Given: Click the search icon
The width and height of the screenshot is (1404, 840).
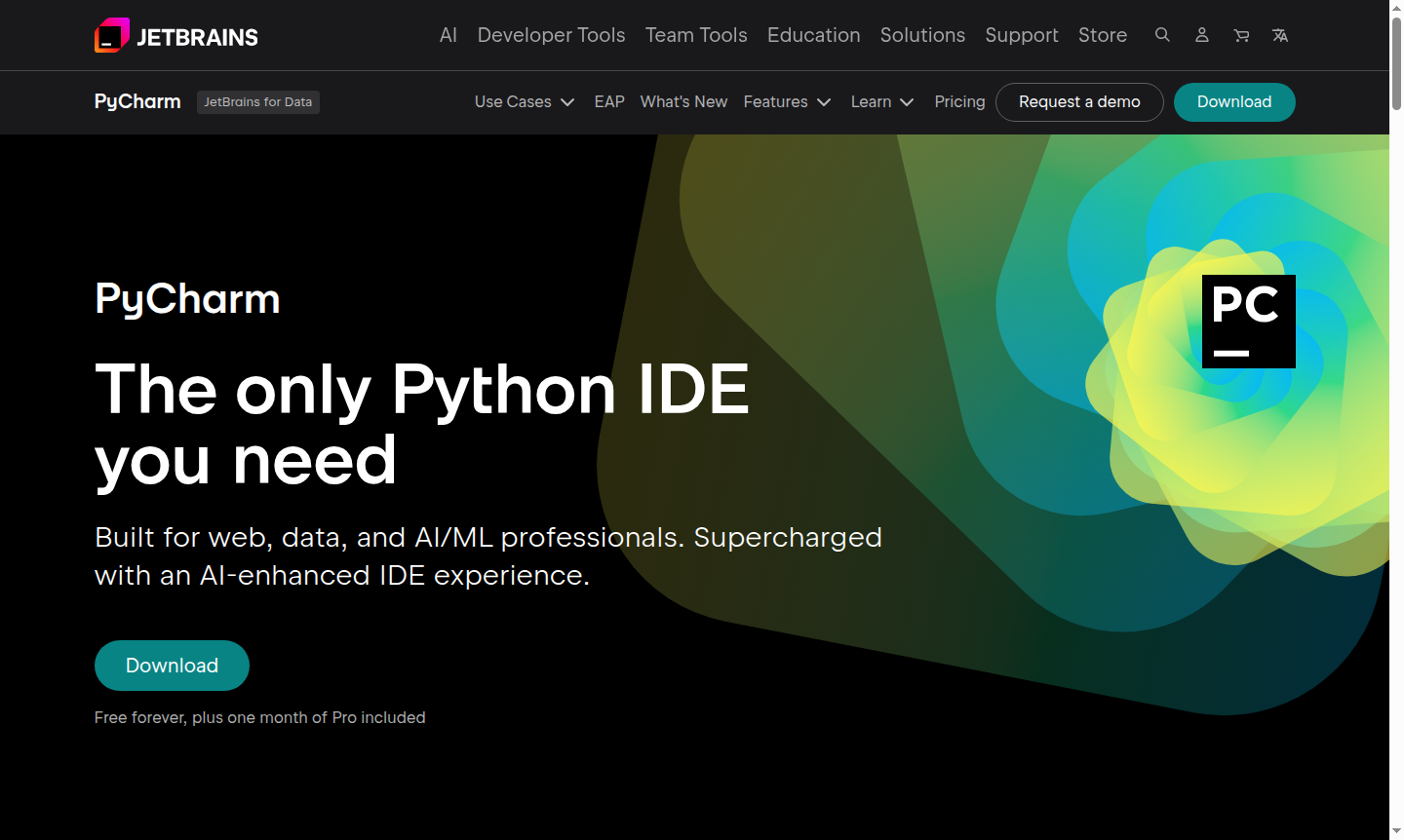Looking at the screenshot, I should (1162, 35).
